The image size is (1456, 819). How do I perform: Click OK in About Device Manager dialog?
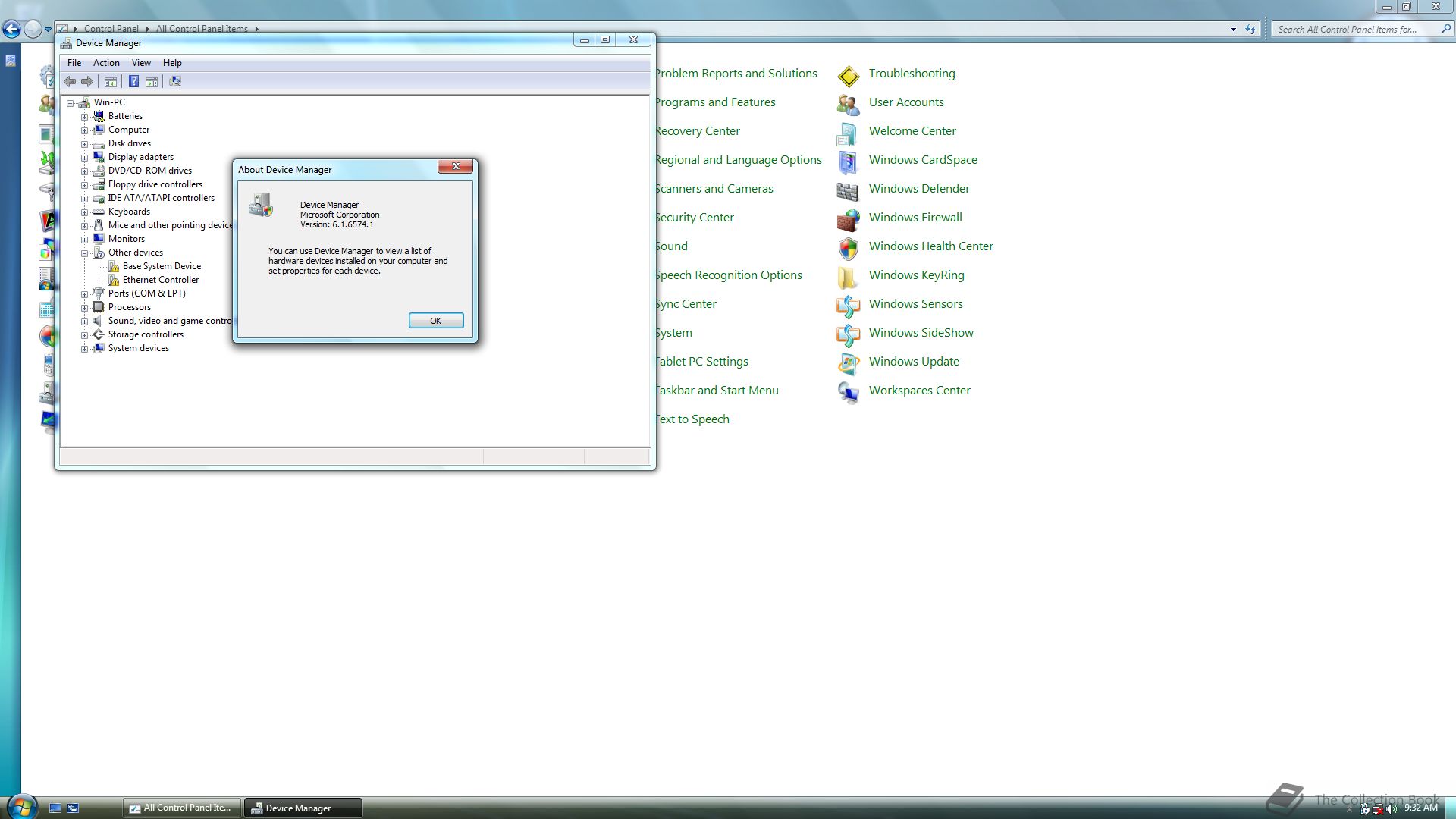point(436,321)
